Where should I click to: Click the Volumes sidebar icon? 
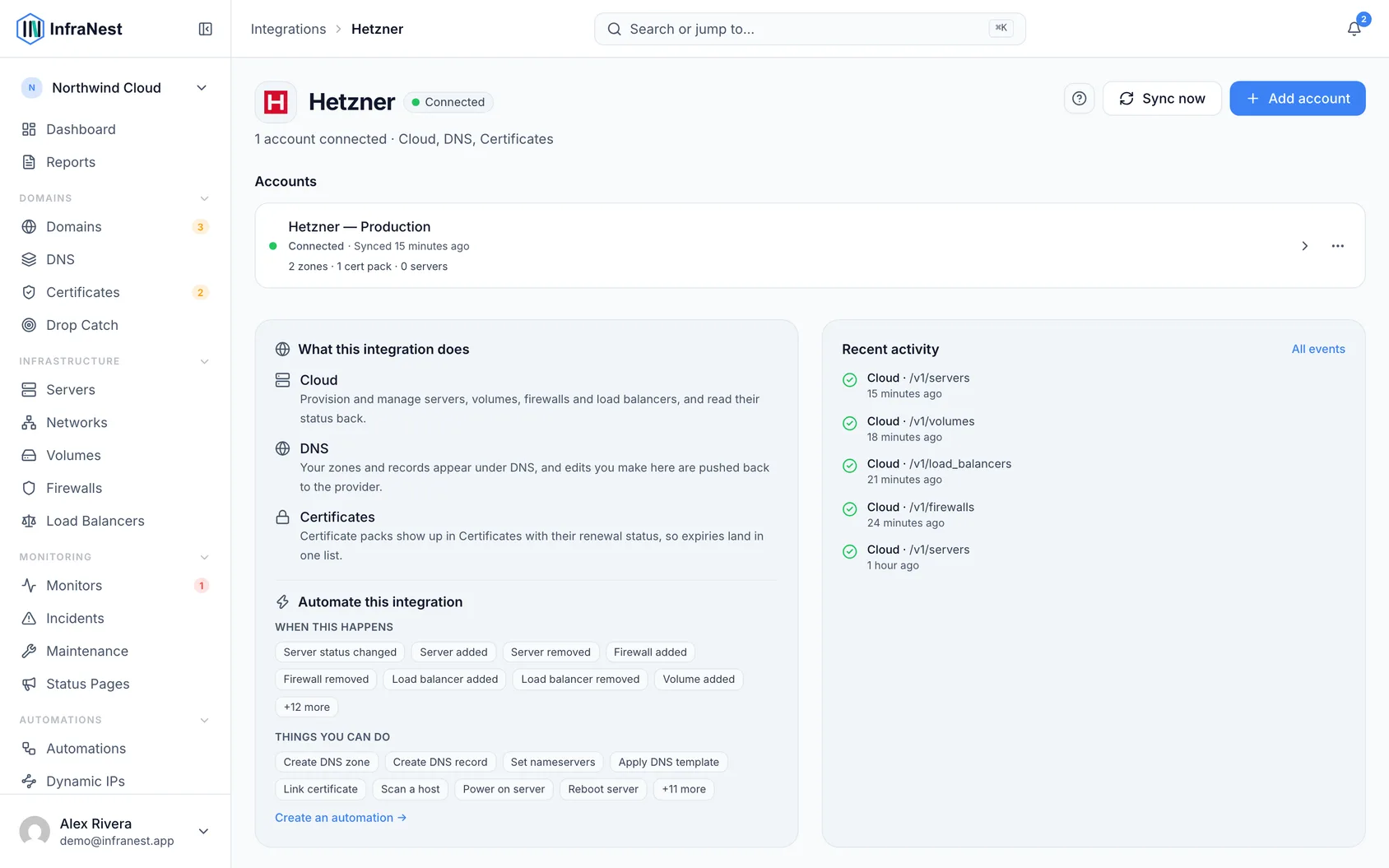pos(29,456)
